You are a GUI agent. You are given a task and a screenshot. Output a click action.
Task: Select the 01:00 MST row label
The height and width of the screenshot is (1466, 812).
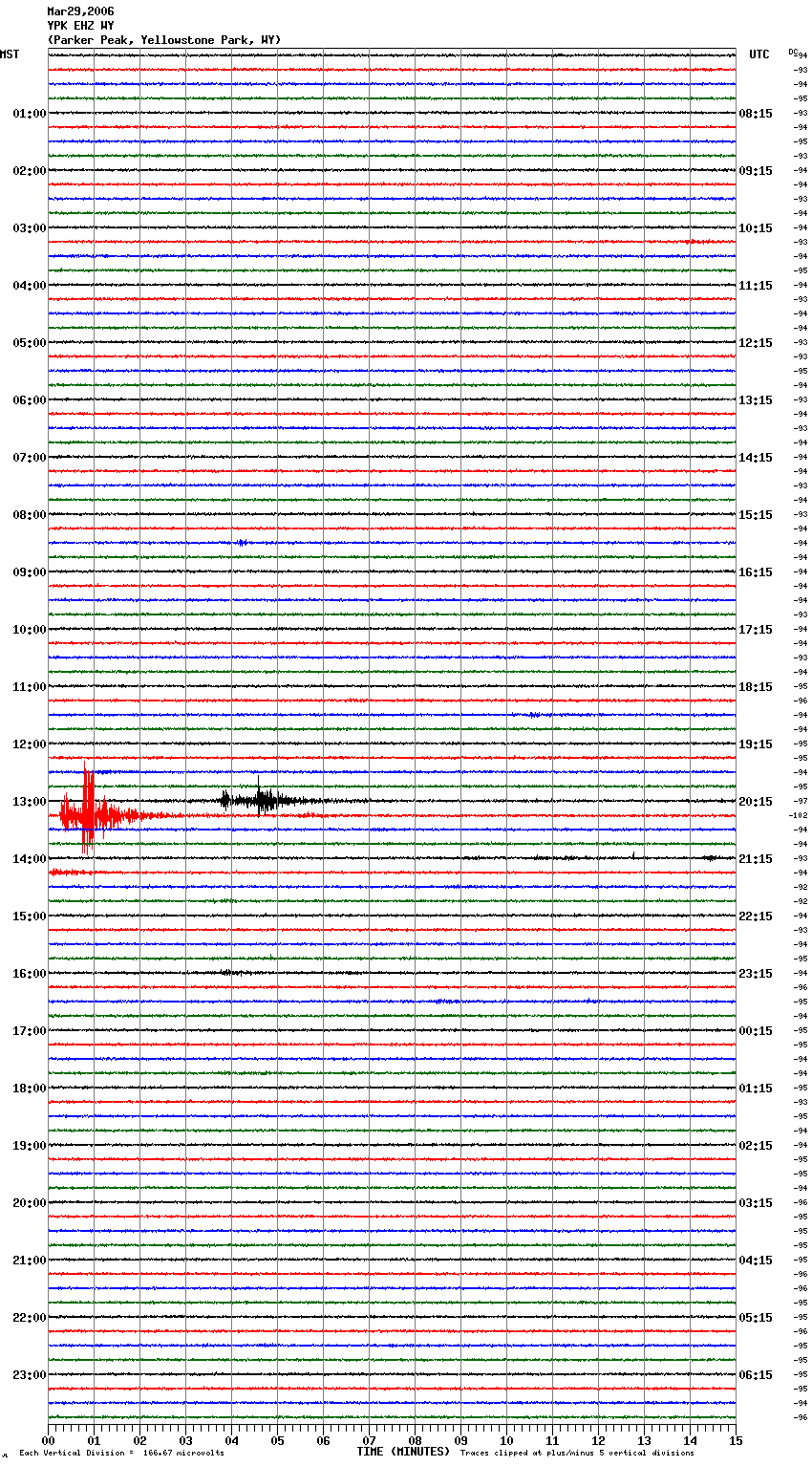click(x=30, y=114)
